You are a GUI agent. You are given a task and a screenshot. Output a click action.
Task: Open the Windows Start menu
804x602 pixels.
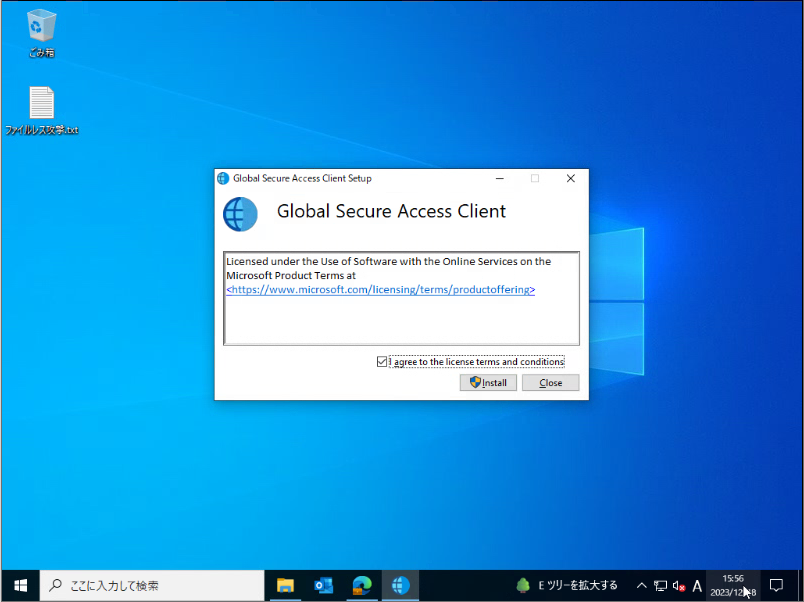point(21,586)
